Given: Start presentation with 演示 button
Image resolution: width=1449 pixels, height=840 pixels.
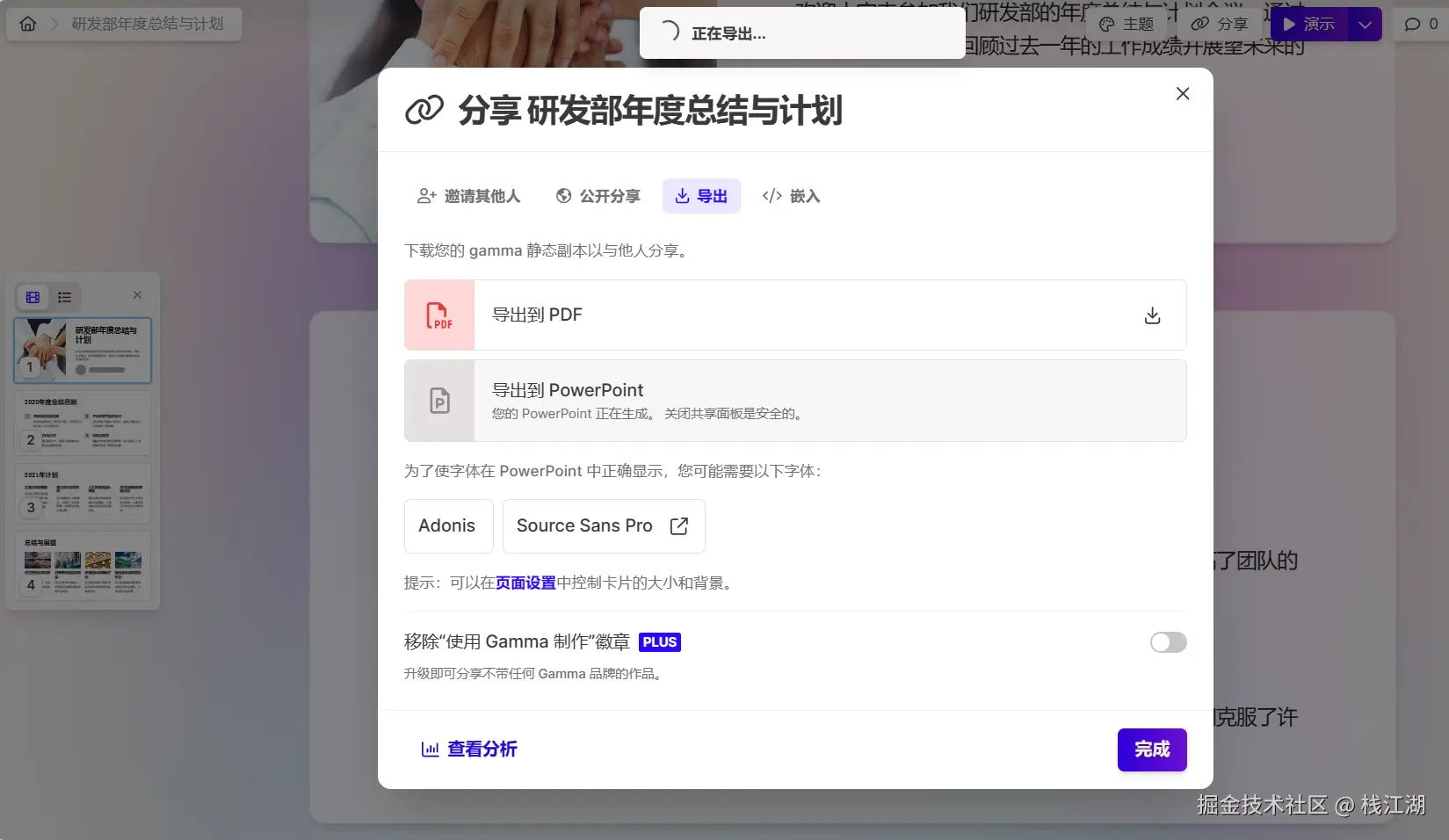Looking at the screenshot, I should 1309,24.
